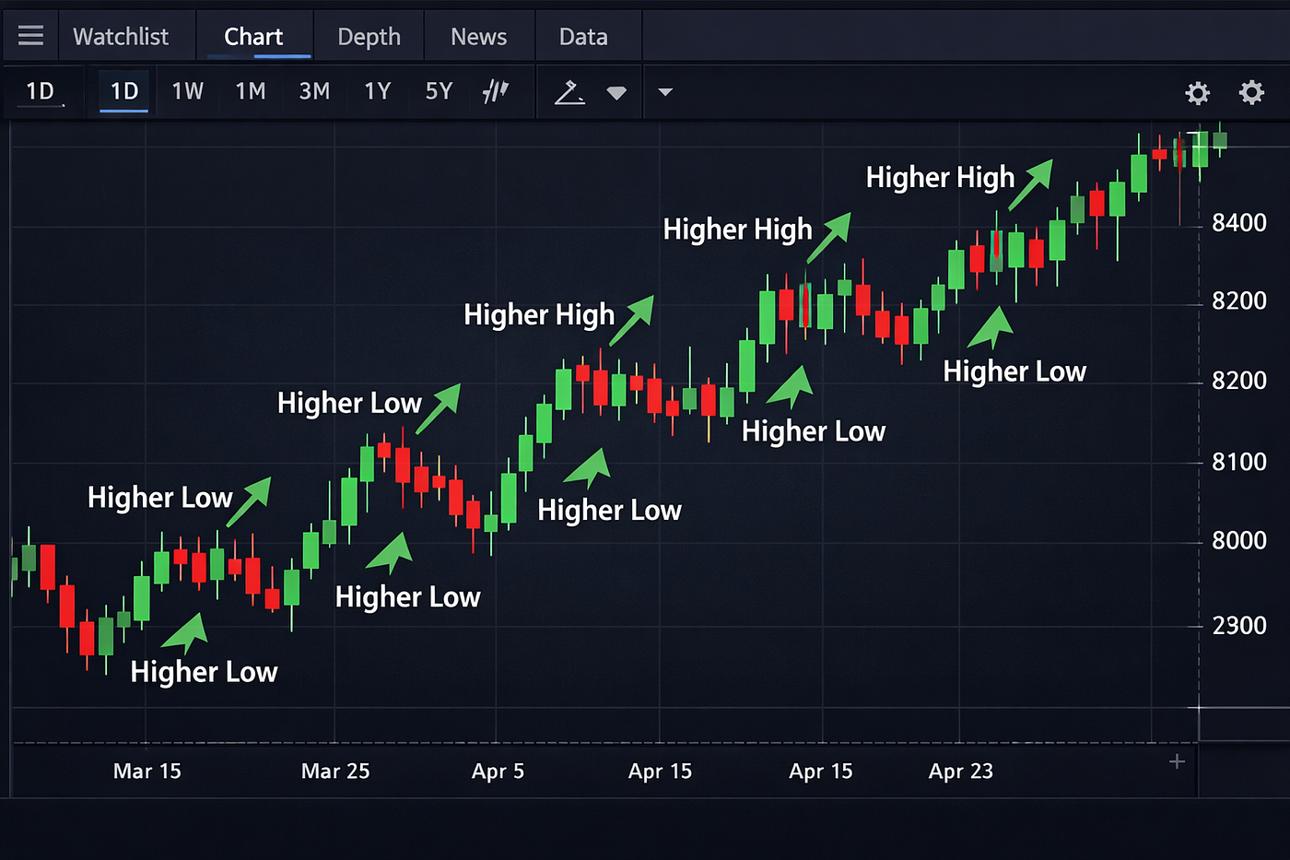The width and height of the screenshot is (1290, 860).
Task: Click the Mar 25 date label
Action: (x=335, y=771)
